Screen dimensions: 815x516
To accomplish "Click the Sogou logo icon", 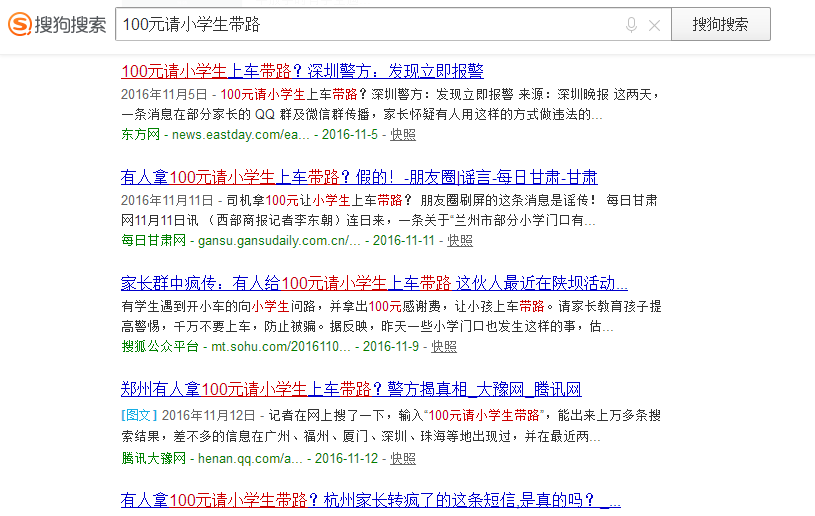I will point(18,25).
